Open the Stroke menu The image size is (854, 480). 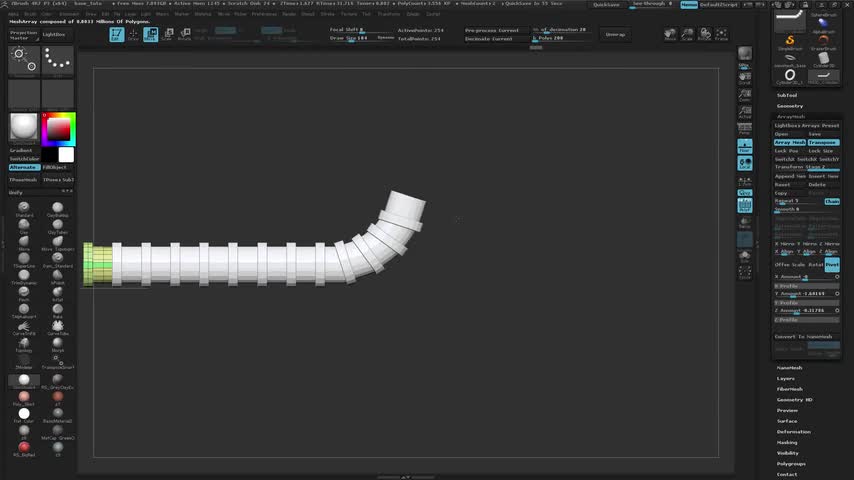point(327,14)
